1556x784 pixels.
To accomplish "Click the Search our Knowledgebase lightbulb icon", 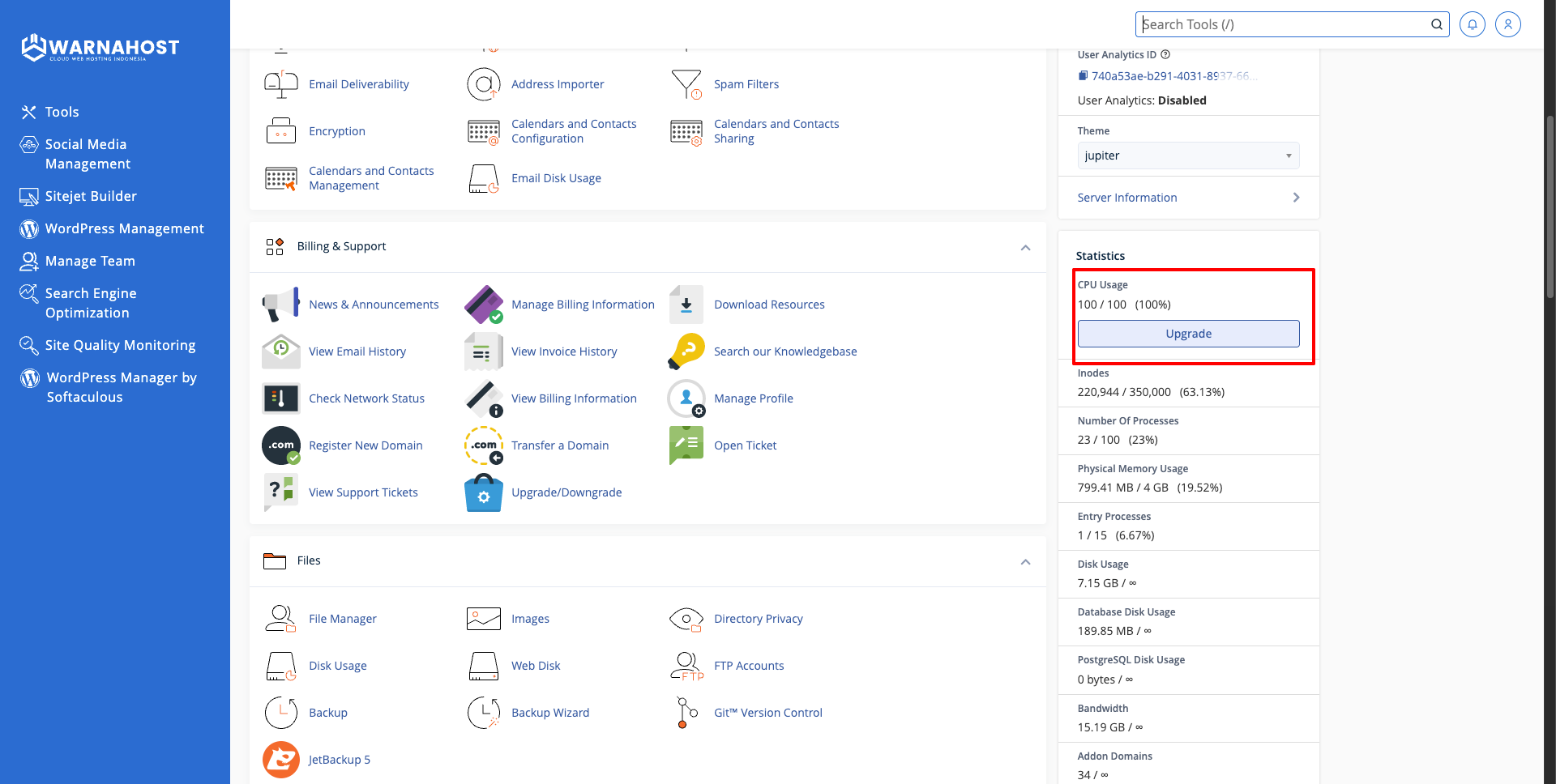I will click(686, 352).
